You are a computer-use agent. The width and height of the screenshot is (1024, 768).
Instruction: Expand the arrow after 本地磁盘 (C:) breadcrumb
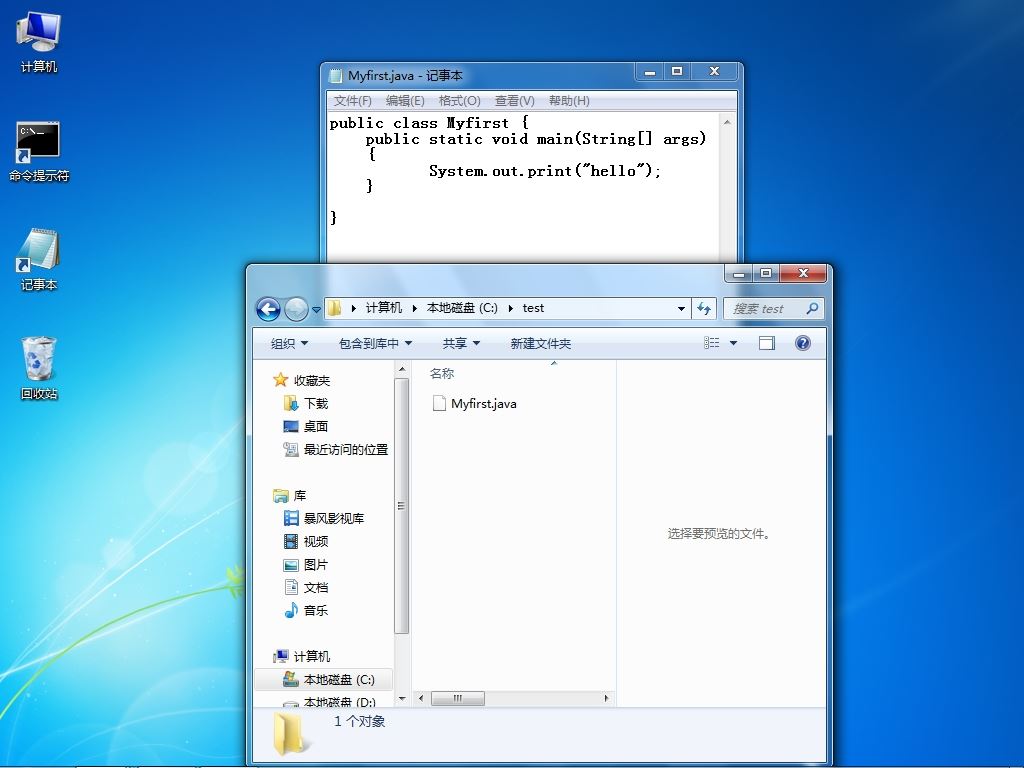pyautogui.click(x=510, y=308)
